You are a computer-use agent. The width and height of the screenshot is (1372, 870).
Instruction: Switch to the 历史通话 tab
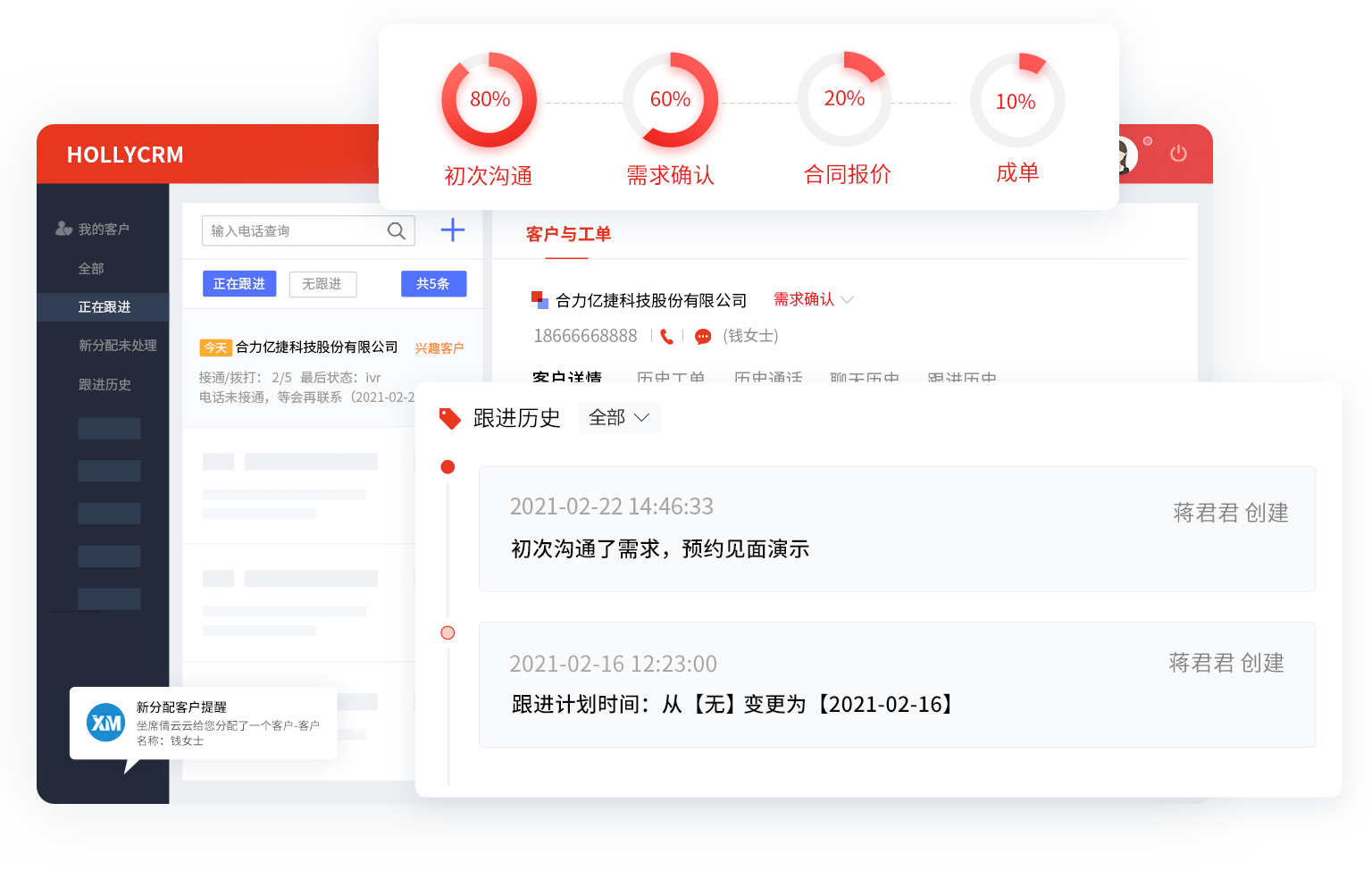pos(767,378)
